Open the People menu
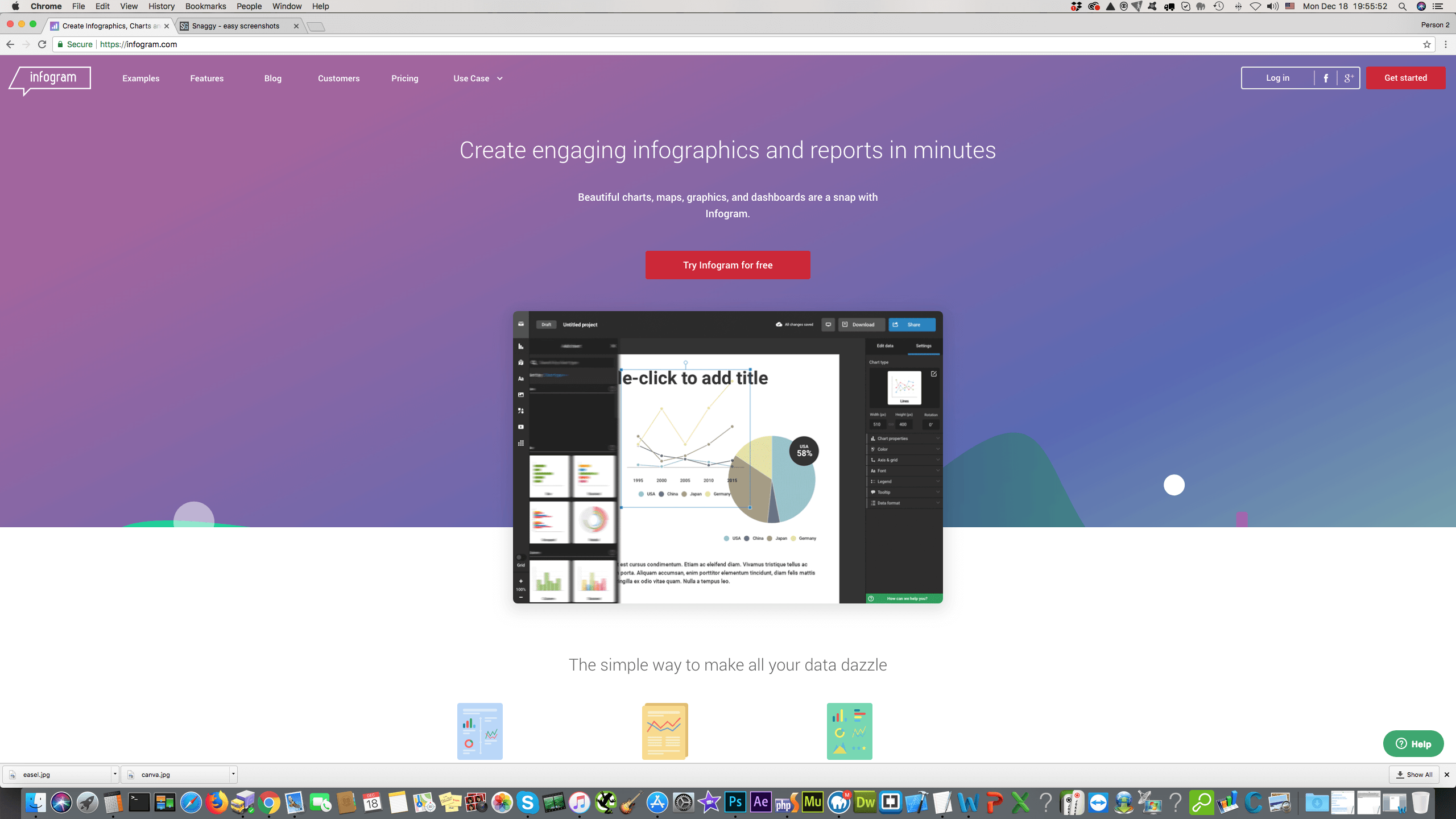The height and width of the screenshot is (819, 1456). coord(249,6)
